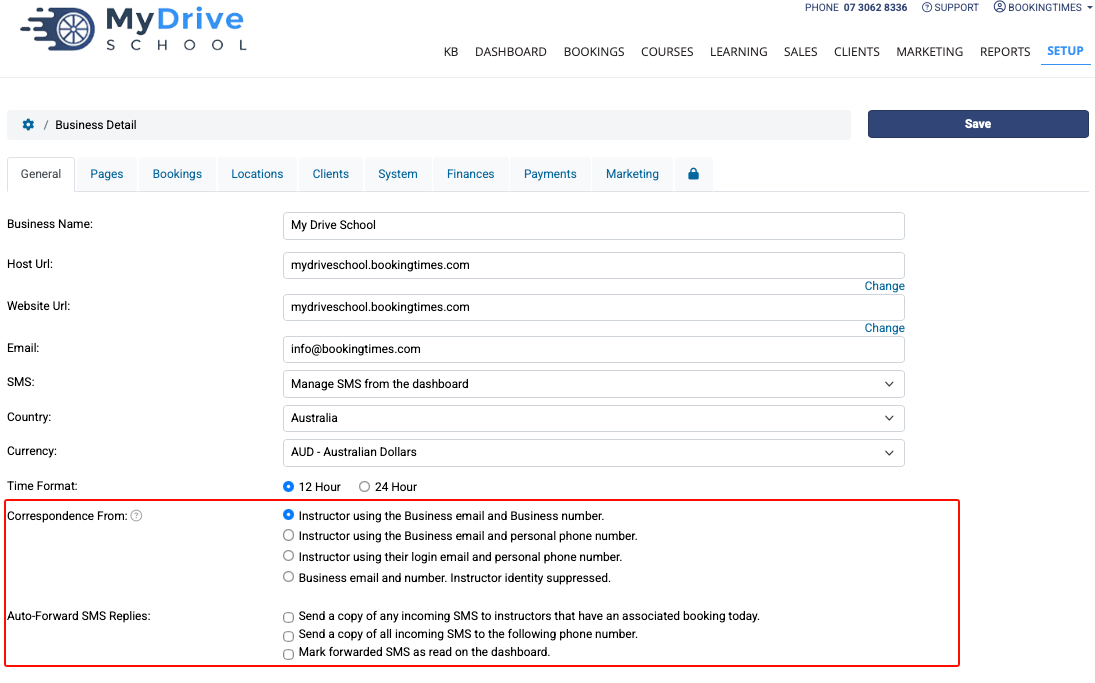Image resolution: width=1095 pixels, height=683 pixels.
Task: Click the help icon beside Correspondence From
Action: pos(137,516)
